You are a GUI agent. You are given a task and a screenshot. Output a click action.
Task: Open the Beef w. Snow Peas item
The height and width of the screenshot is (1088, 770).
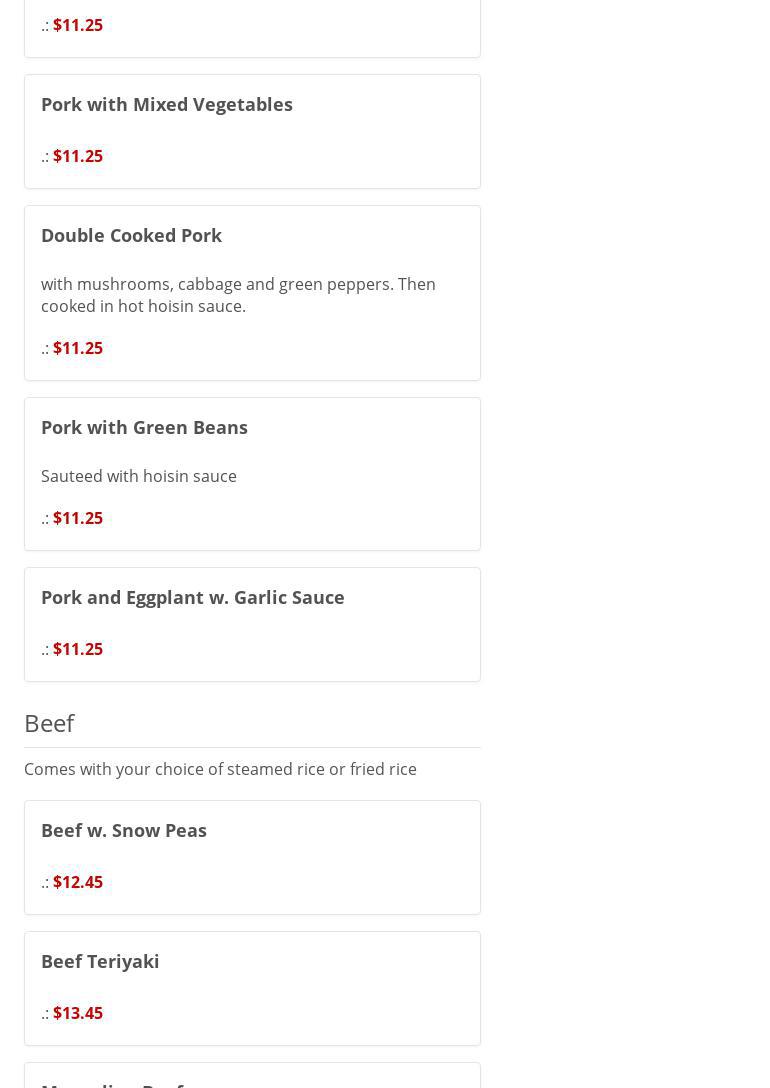[x=124, y=830]
